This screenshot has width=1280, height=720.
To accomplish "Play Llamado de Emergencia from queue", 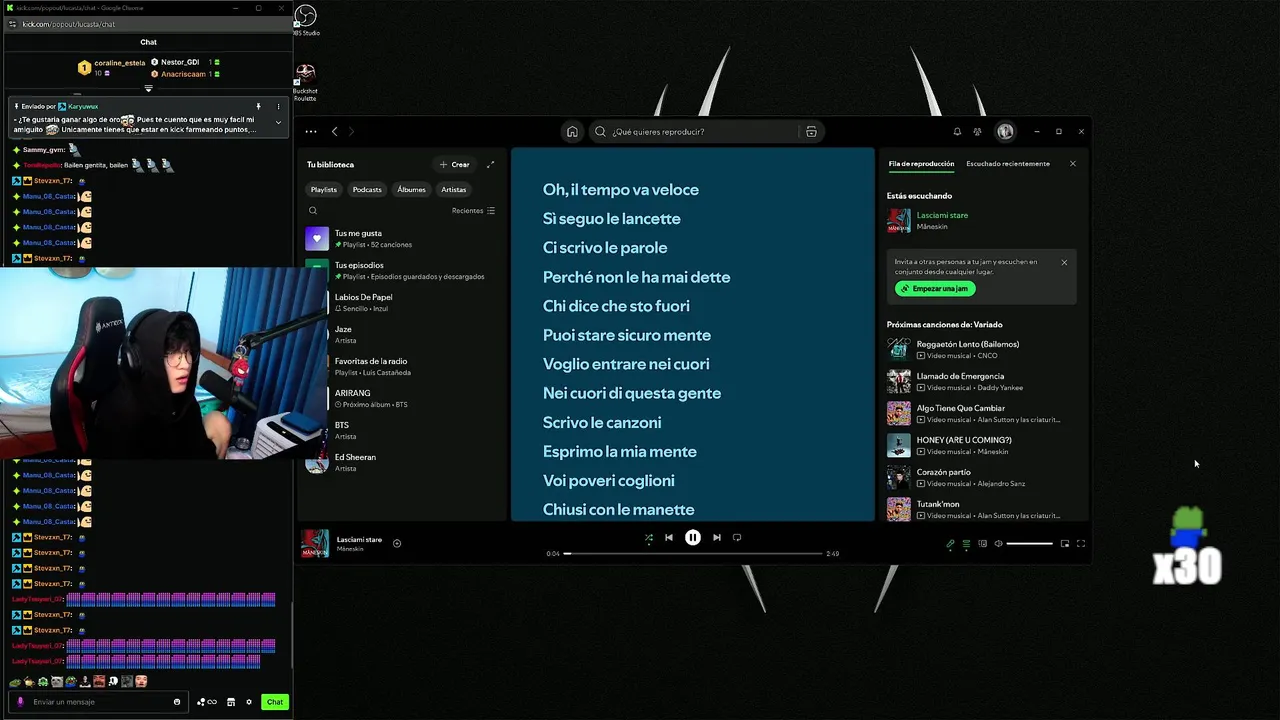I will tap(982, 381).
